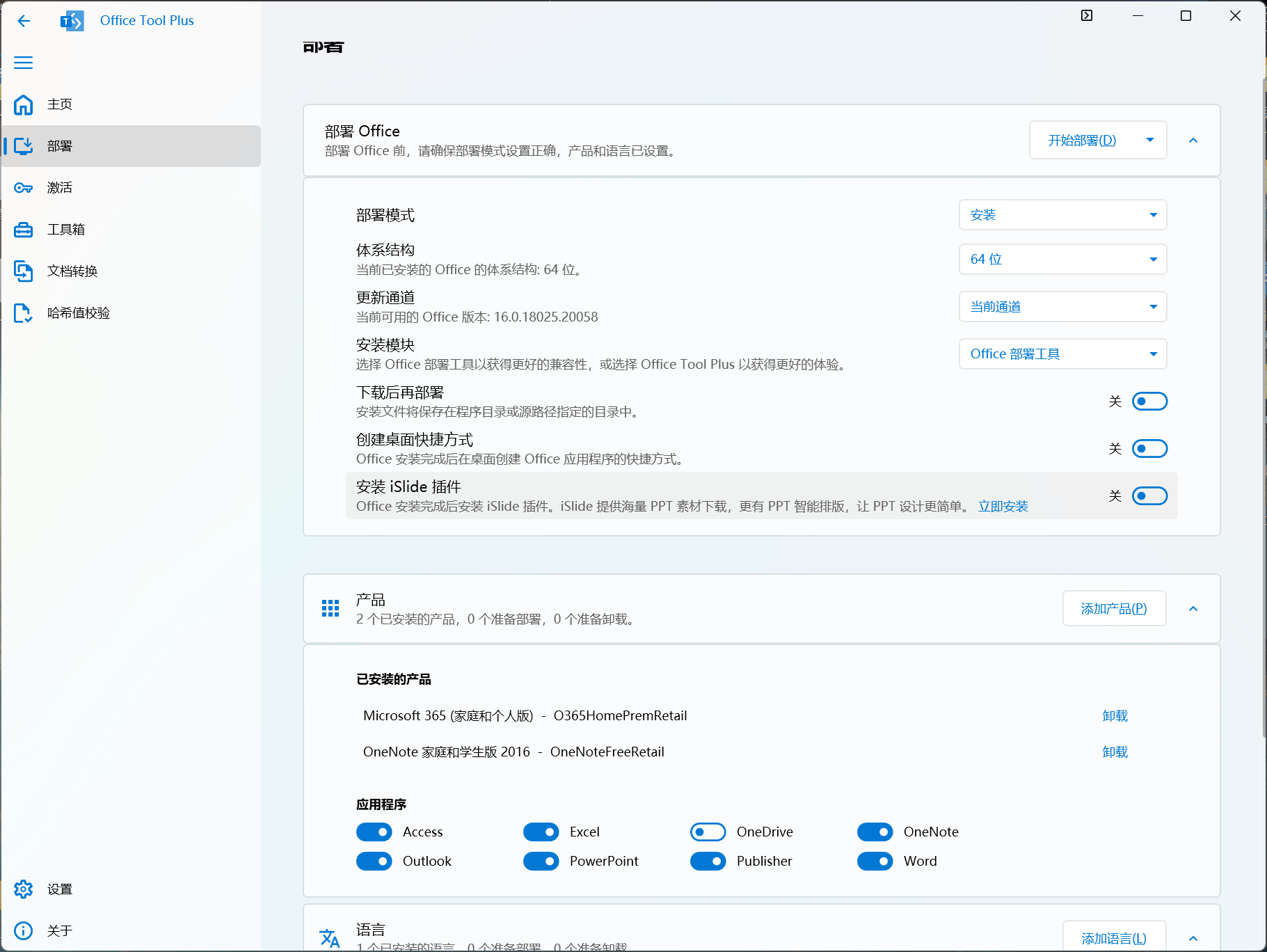Disable the Outlook application toggle
This screenshot has width=1267, height=952.
click(x=374, y=862)
